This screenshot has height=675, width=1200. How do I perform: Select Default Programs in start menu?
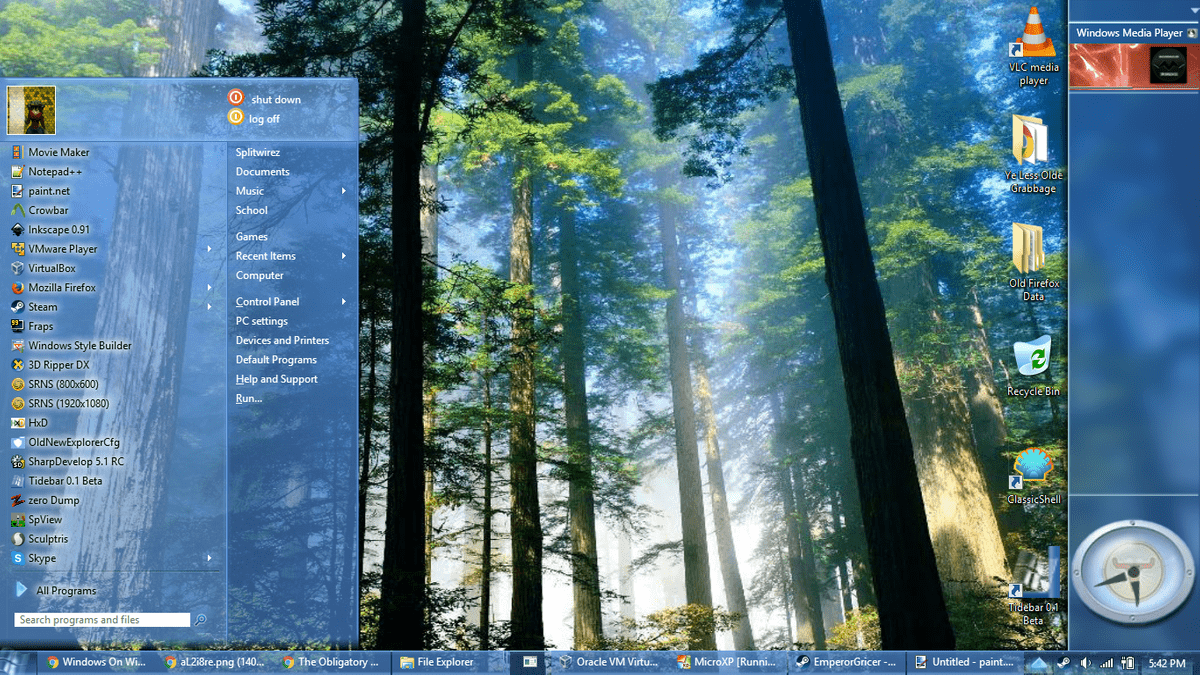(276, 360)
